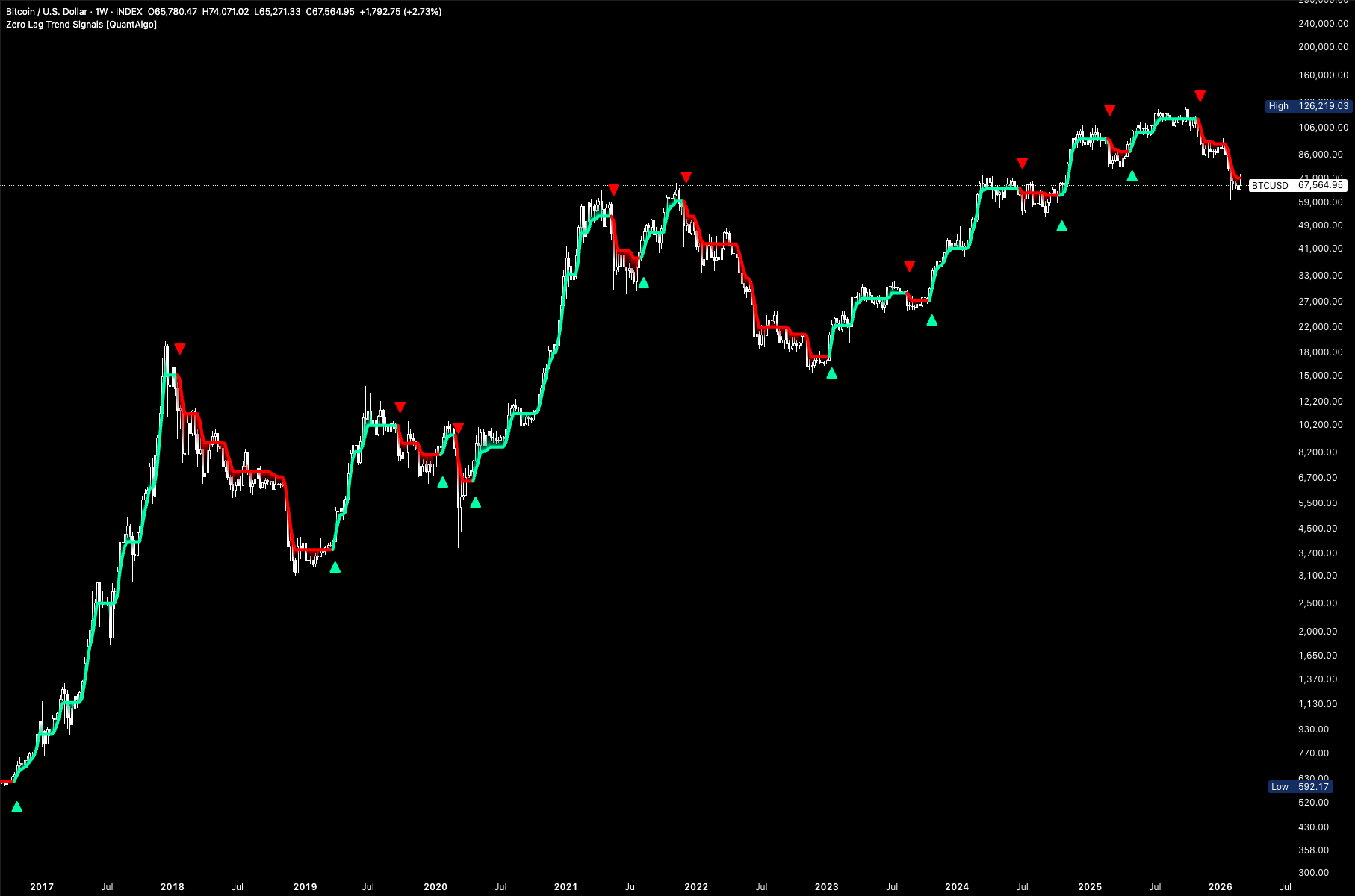Select the green buy triangle from spring 2025
The height and width of the screenshot is (896, 1355).
pos(1132,176)
